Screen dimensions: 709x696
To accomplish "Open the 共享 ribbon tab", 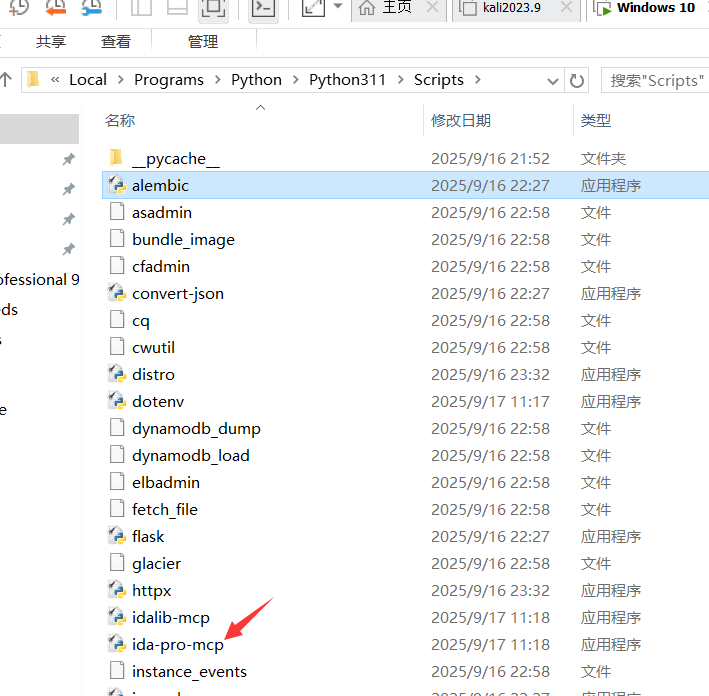I will pyautogui.click(x=51, y=42).
